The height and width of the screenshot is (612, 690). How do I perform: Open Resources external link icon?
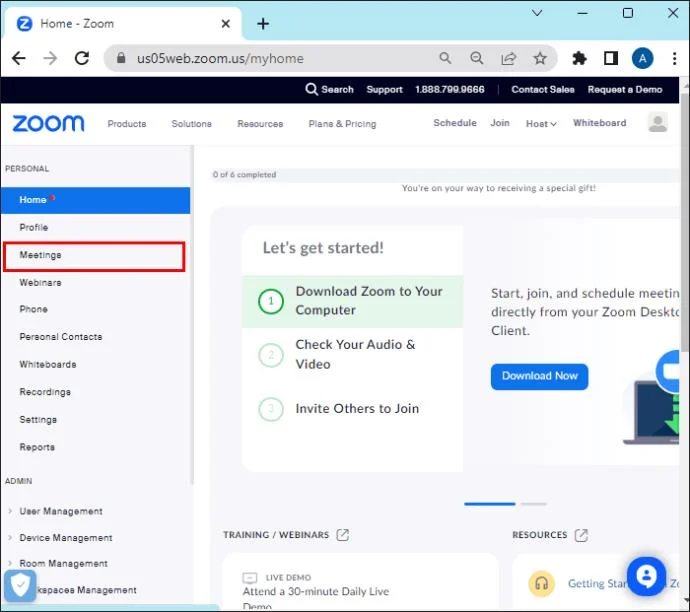pos(581,535)
